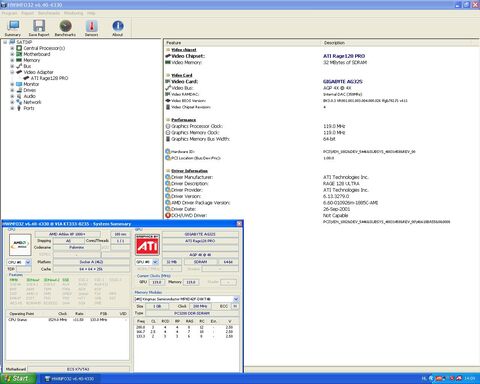Click the Start button
The height and width of the screenshot is (384, 480).
tap(18, 378)
